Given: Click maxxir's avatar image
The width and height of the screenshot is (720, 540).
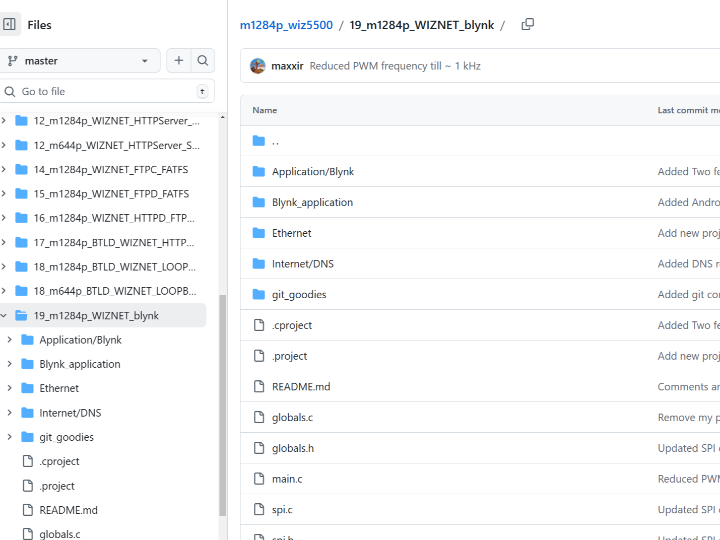Looking at the screenshot, I should coord(258,66).
